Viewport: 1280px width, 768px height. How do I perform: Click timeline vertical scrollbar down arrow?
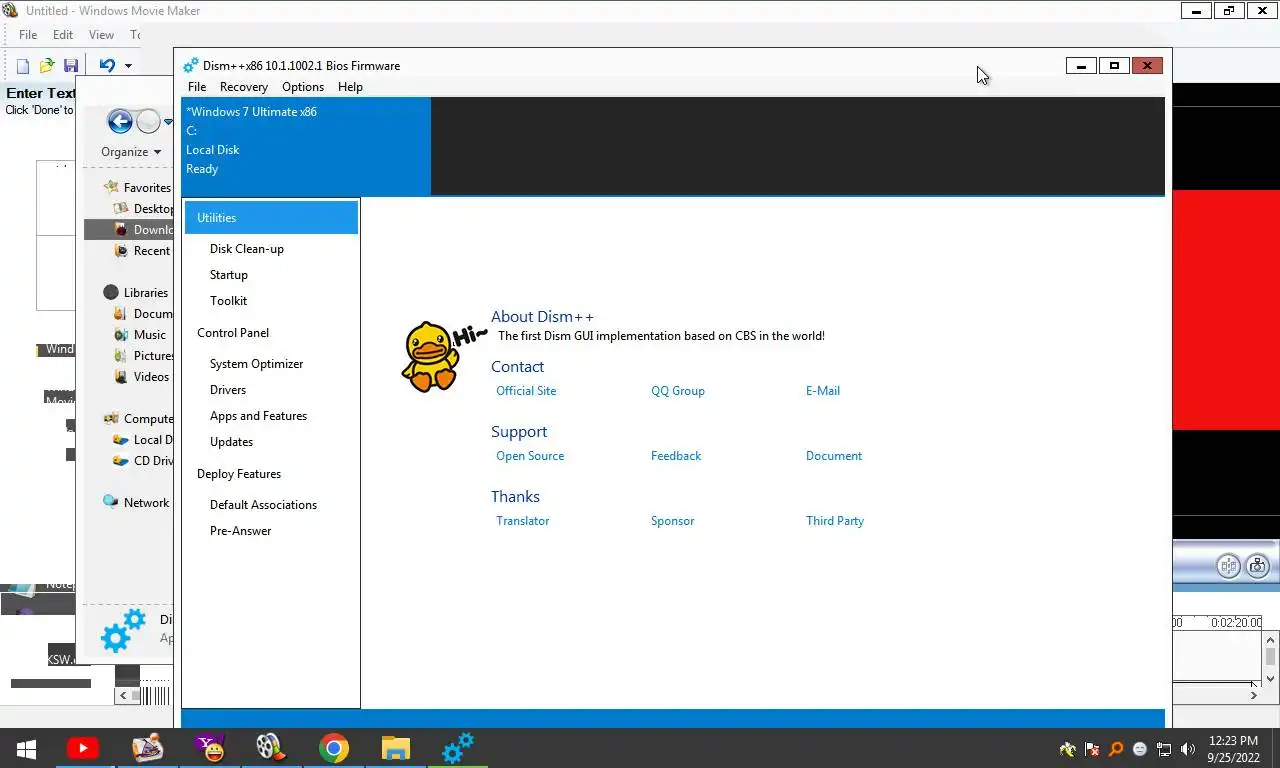[1271, 679]
